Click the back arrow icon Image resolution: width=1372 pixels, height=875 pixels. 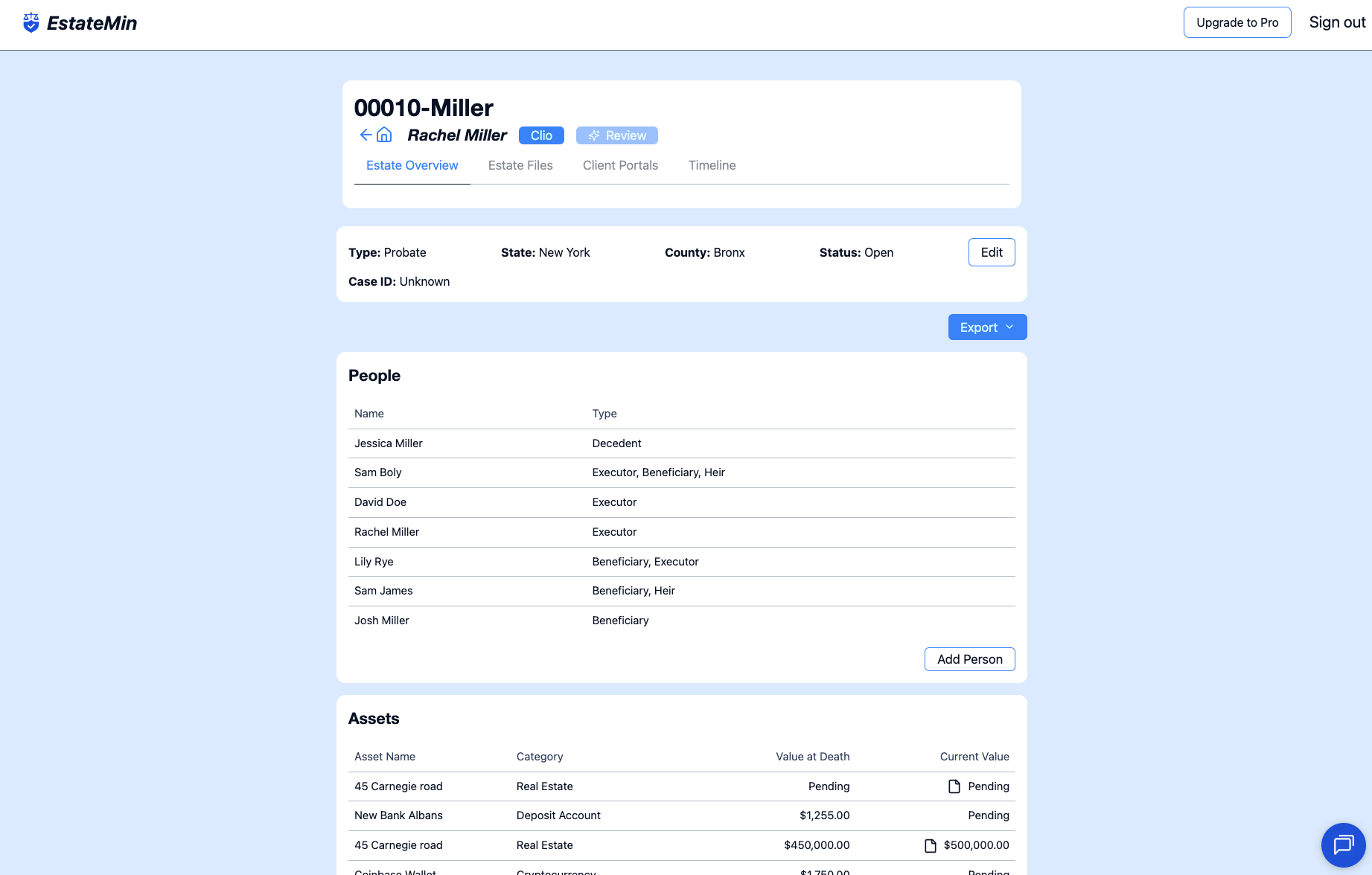pyautogui.click(x=366, y=135)
